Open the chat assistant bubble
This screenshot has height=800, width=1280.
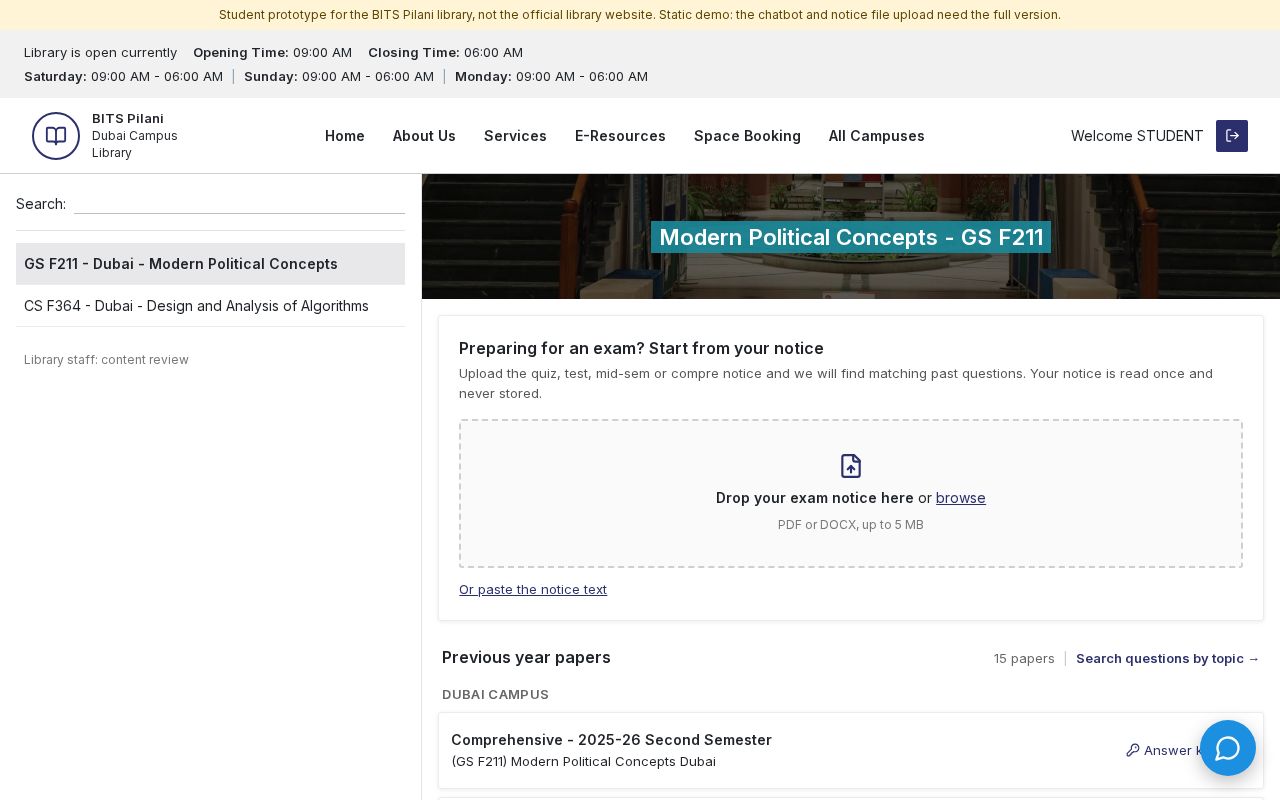click(1228, 748)
